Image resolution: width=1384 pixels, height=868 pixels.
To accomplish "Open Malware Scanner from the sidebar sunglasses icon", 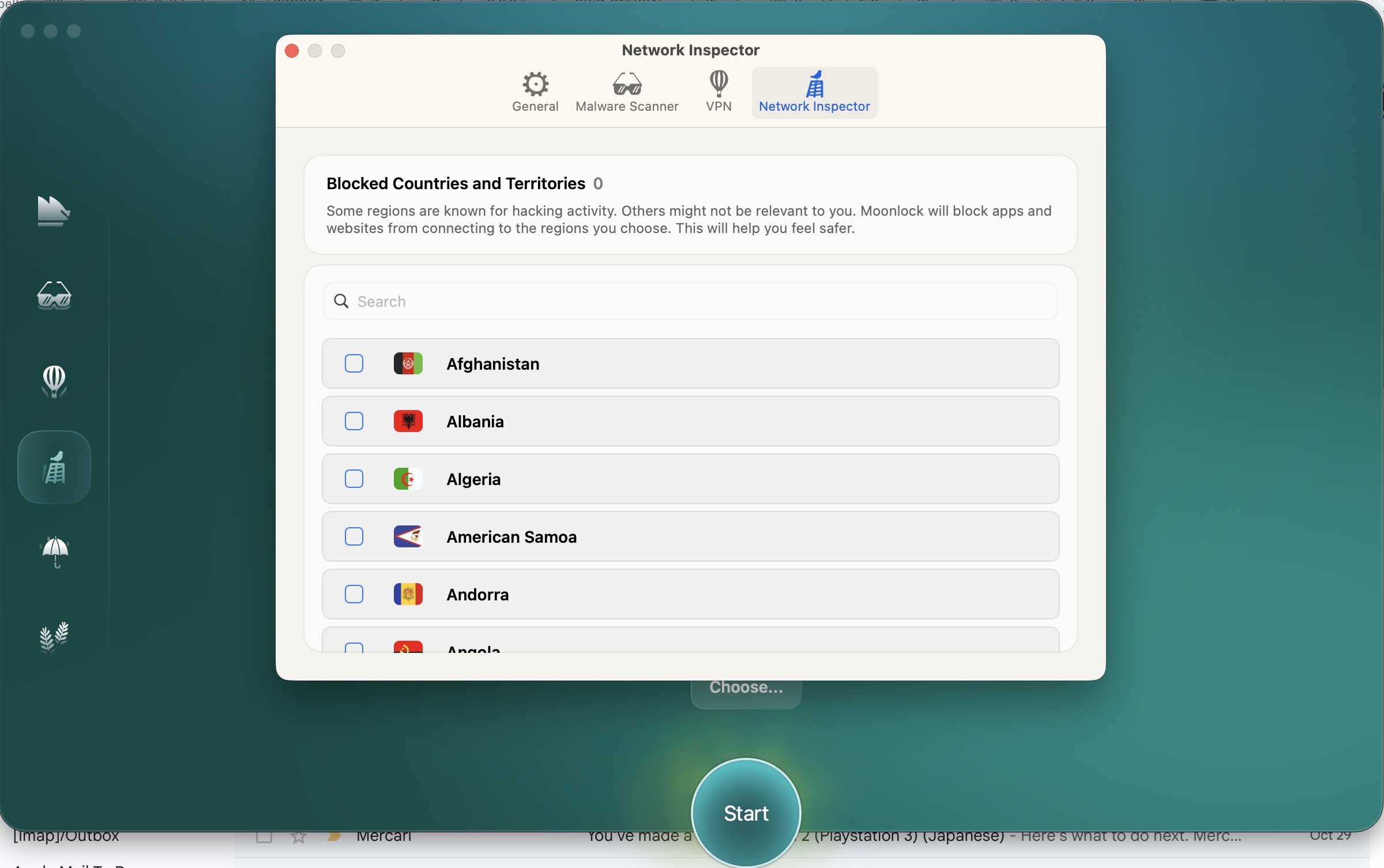I will pyautogui.click(x=53, y=296).
